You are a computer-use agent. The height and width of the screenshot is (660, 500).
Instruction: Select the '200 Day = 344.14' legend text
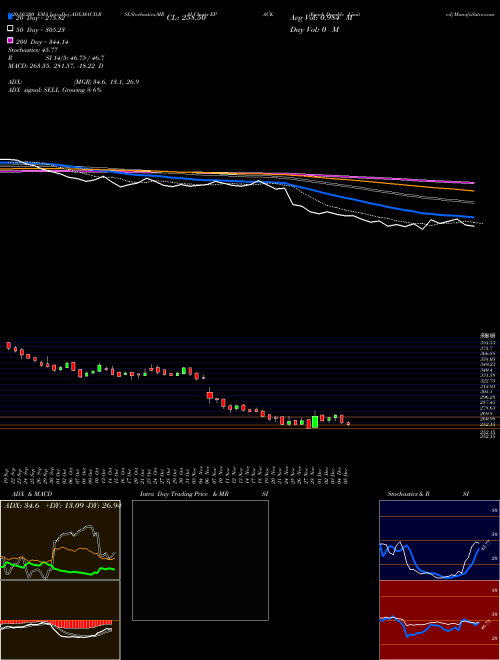(42, 42)
